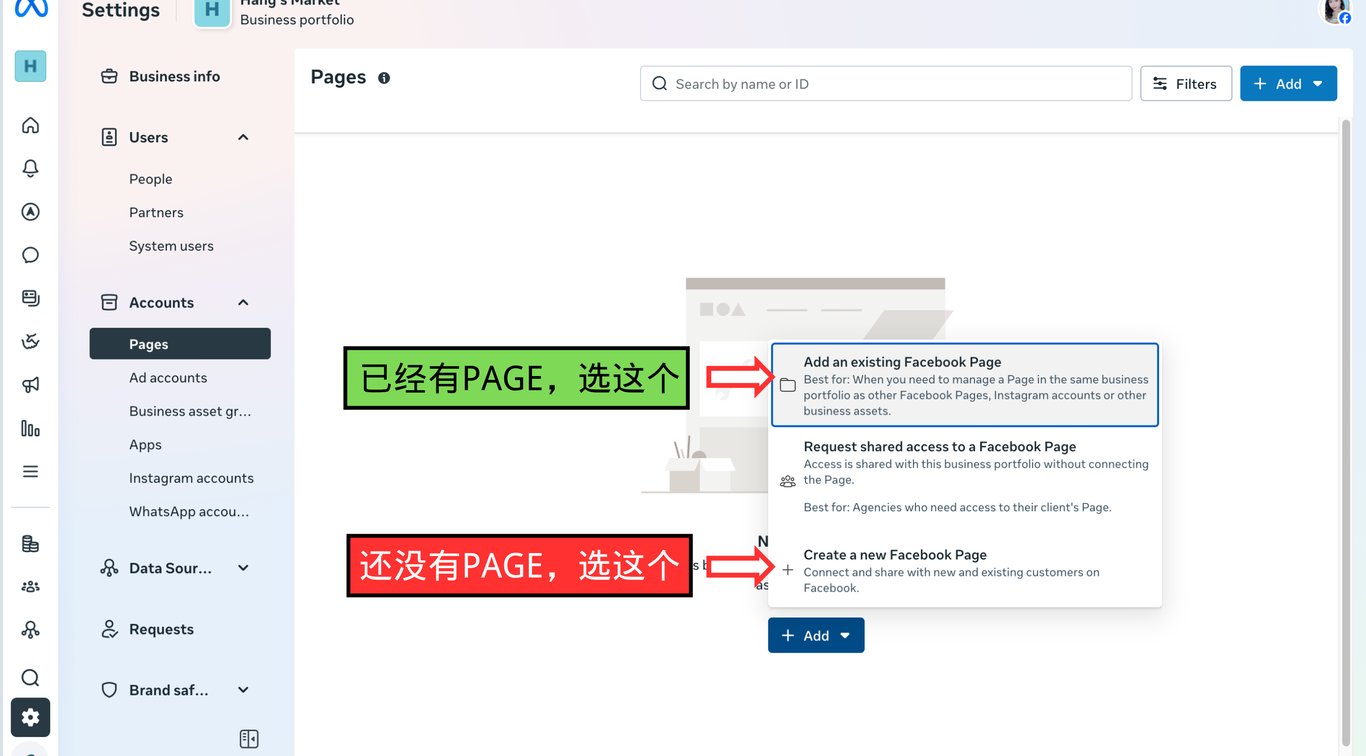
Task: Click the Accounts section heading
Action: (x=161, y=302)
